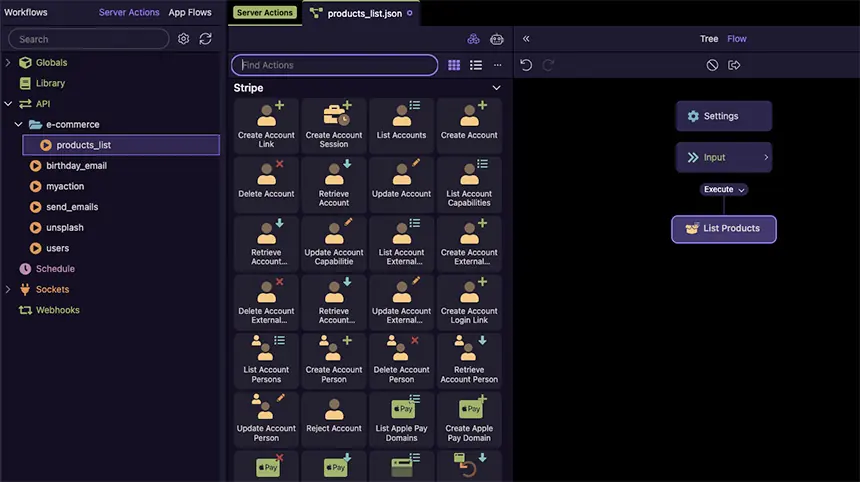
Task: Expand the Globals tree node
Action: [x=8, y=63]
